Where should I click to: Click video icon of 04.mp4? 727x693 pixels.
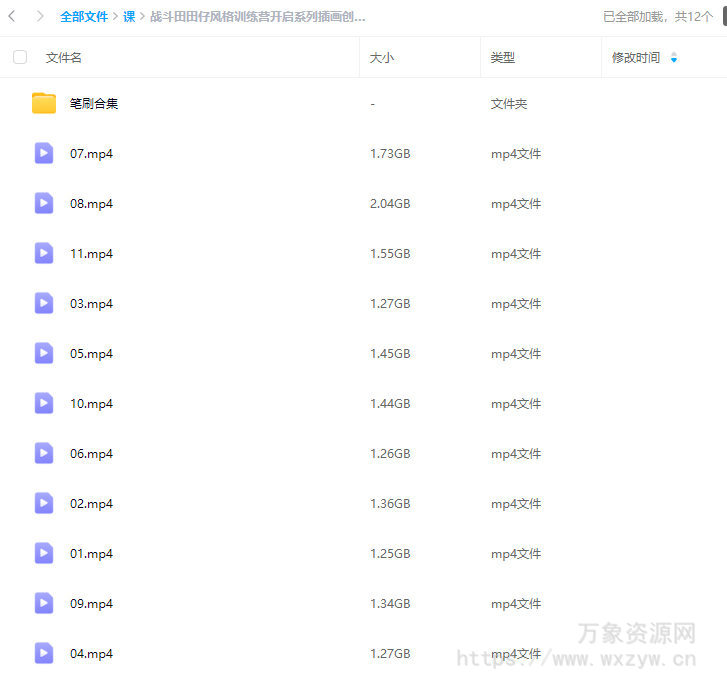pos(44,653)
